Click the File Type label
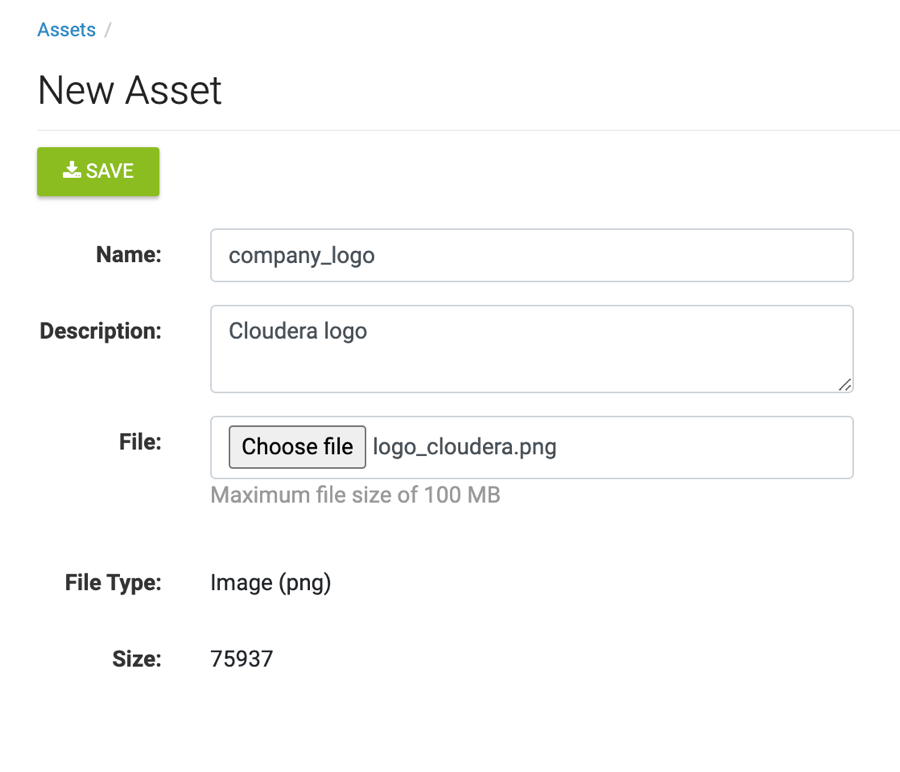This screenshot has height=772, width=900. (113, 583)
